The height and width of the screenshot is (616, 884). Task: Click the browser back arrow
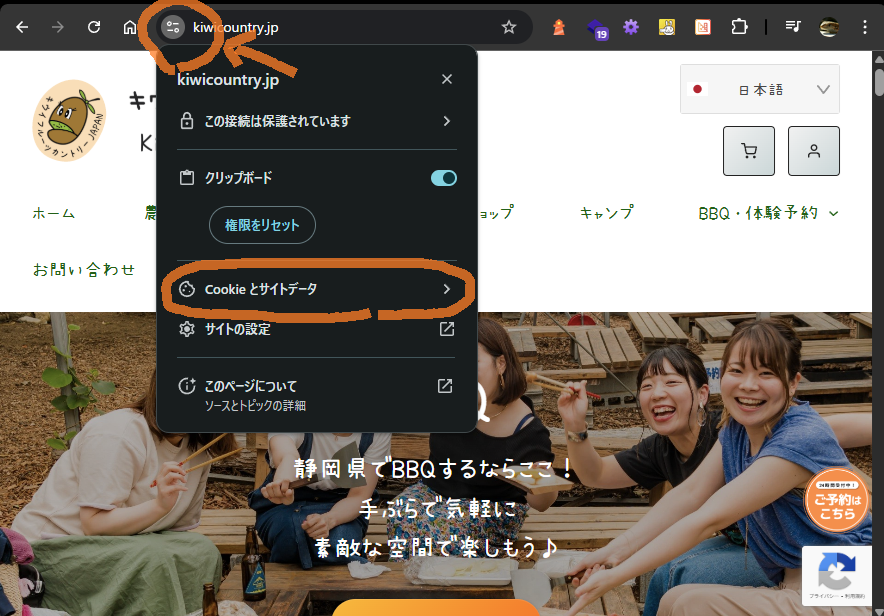point(22,27)
